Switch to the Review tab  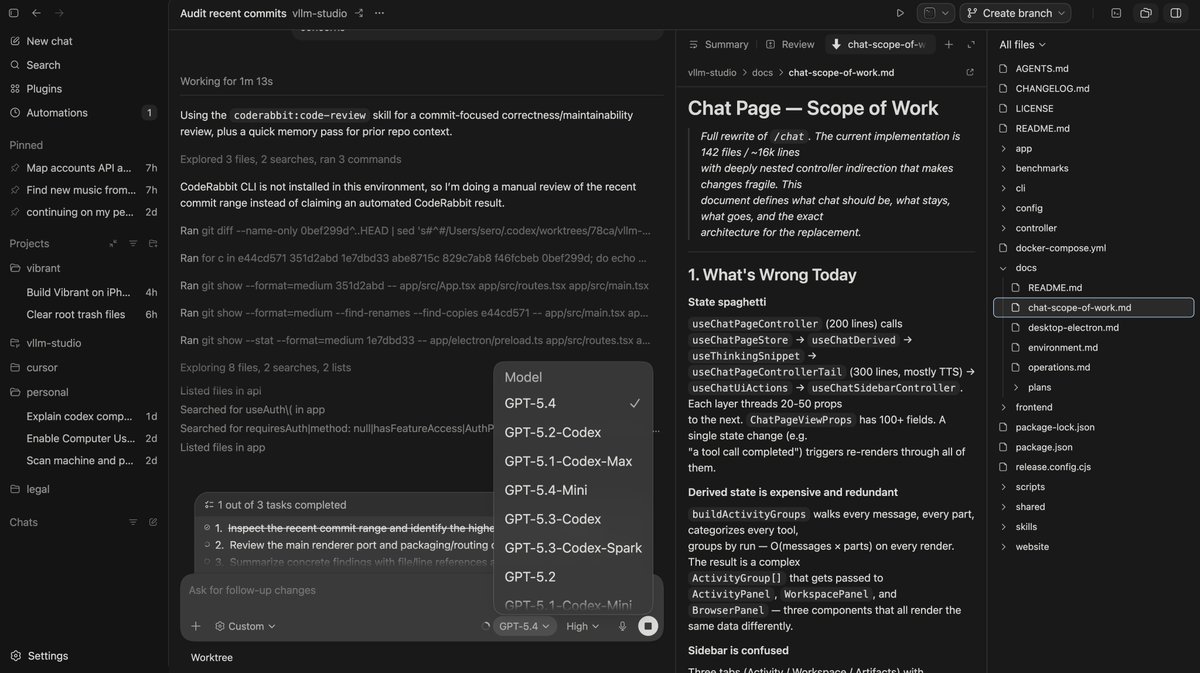click(790, 44)
